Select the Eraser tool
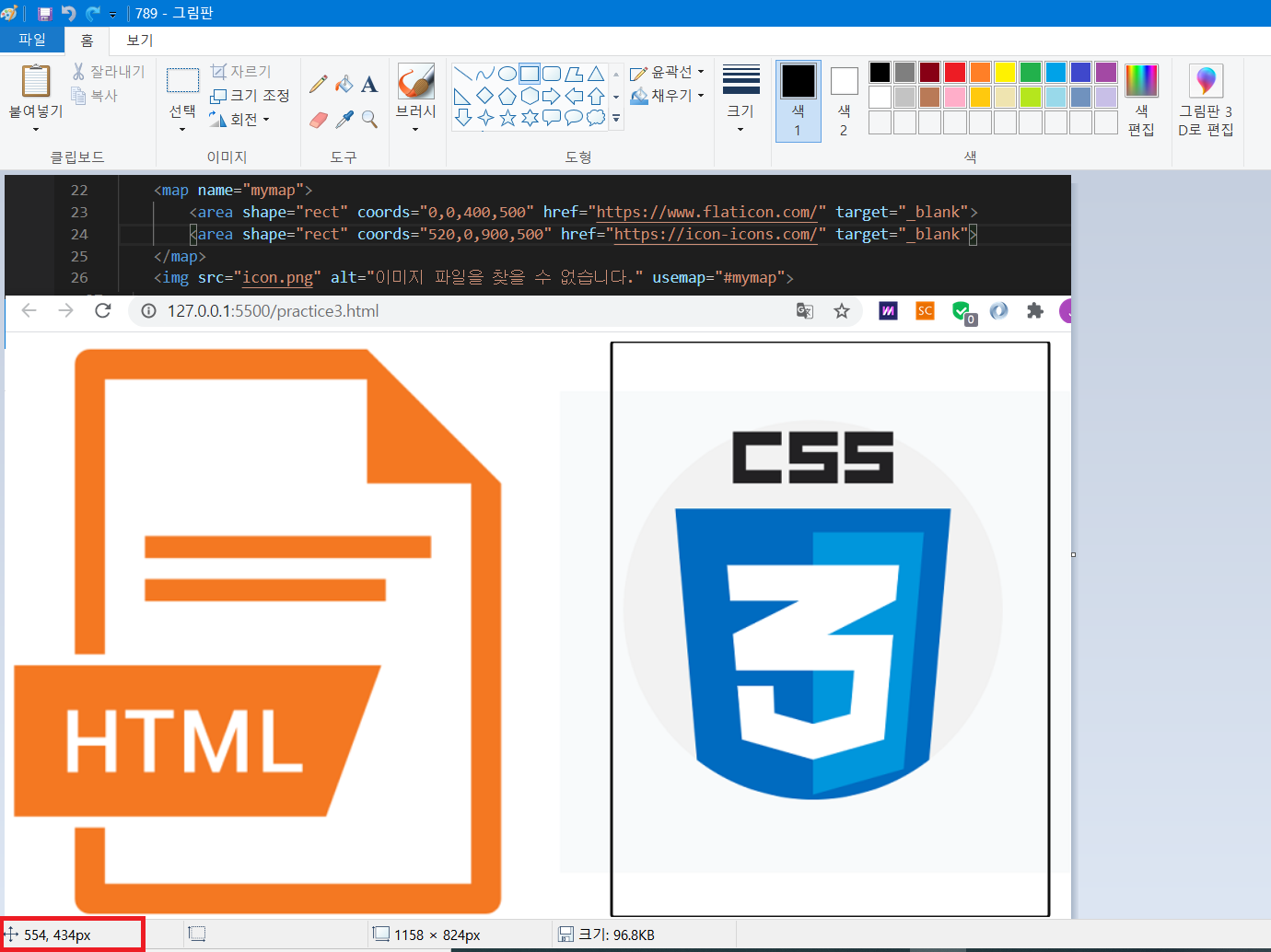 point(318,120)
